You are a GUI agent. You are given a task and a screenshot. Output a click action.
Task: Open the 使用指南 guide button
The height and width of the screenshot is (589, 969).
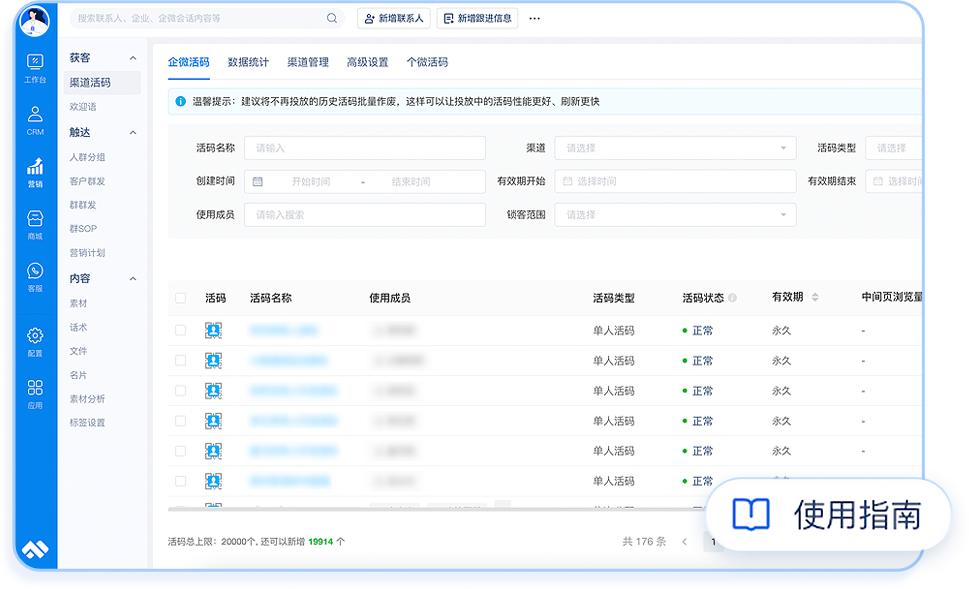point(828,515)
